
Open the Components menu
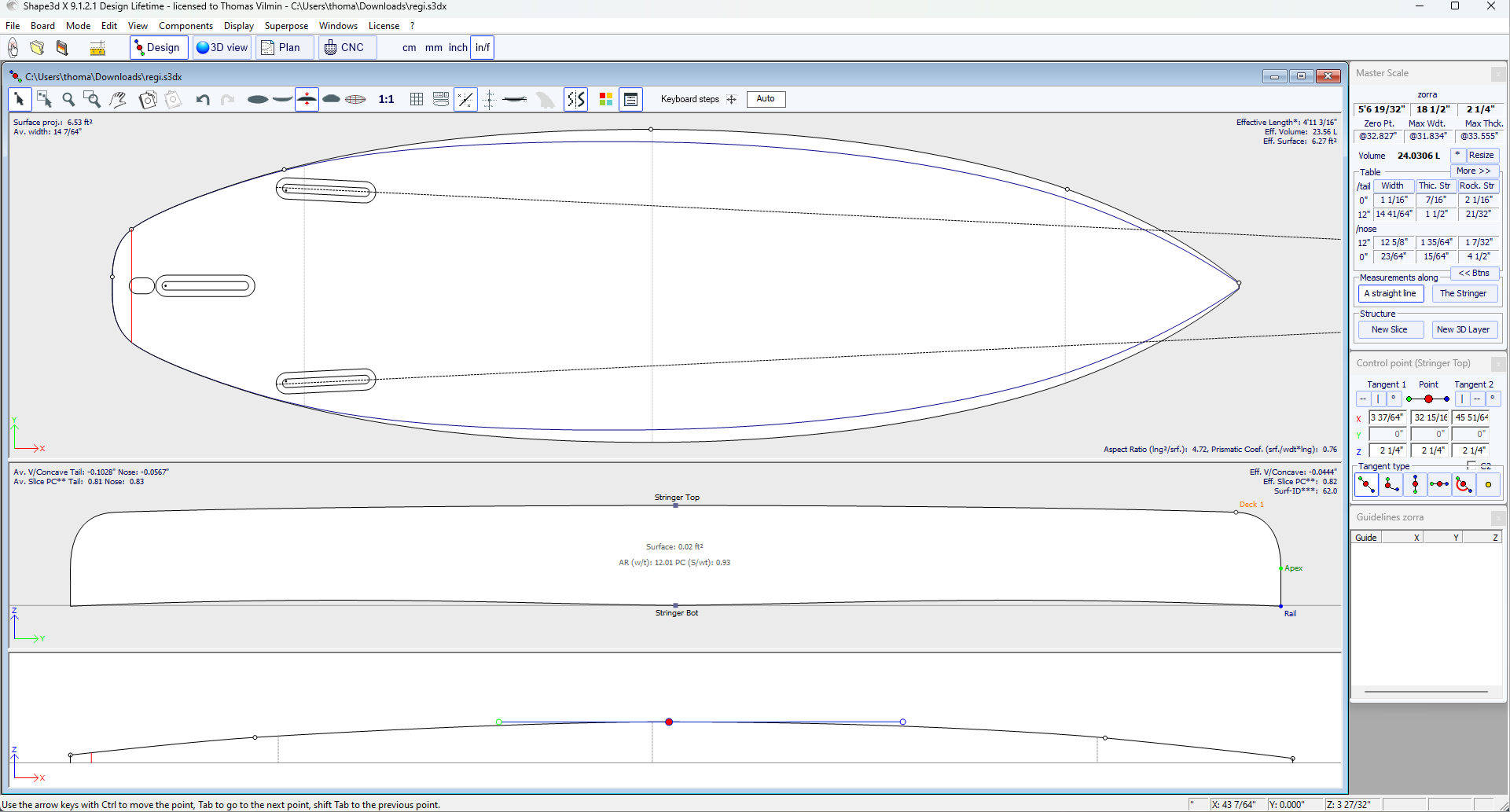point(186,26)
